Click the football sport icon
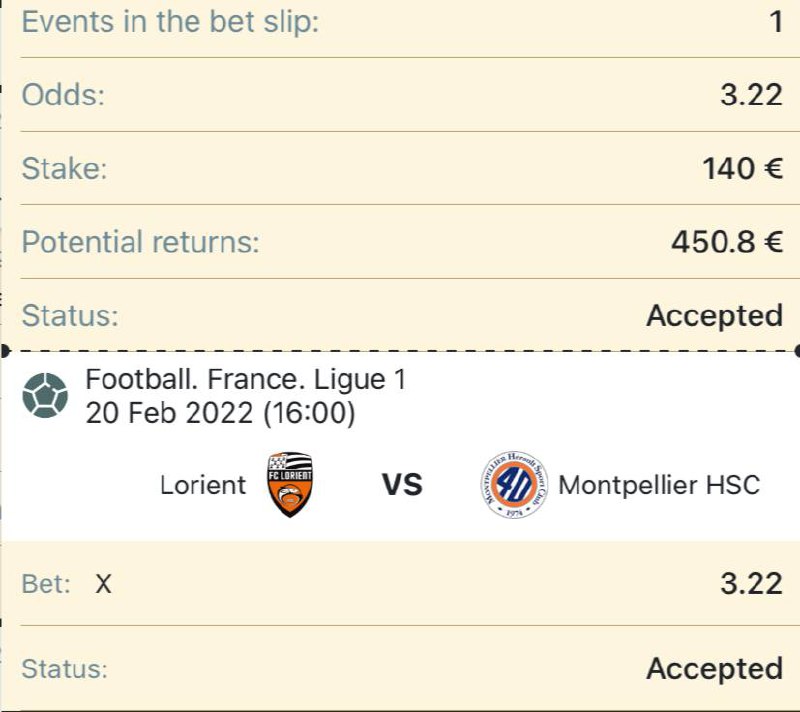Viewport: 800px width, 712px height. (x=45, y=395)
